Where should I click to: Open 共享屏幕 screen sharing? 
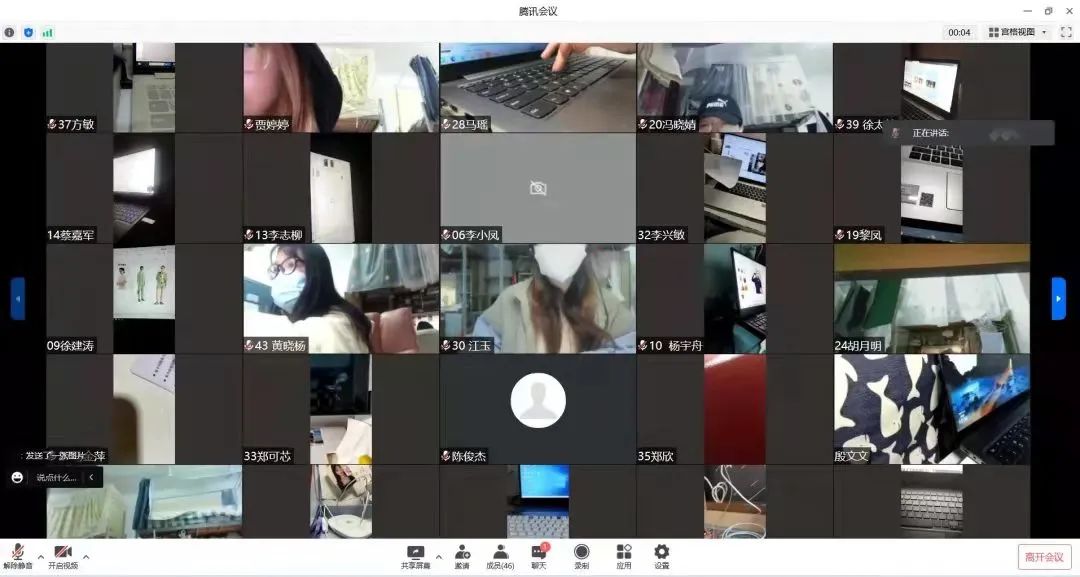click(415, 553)
